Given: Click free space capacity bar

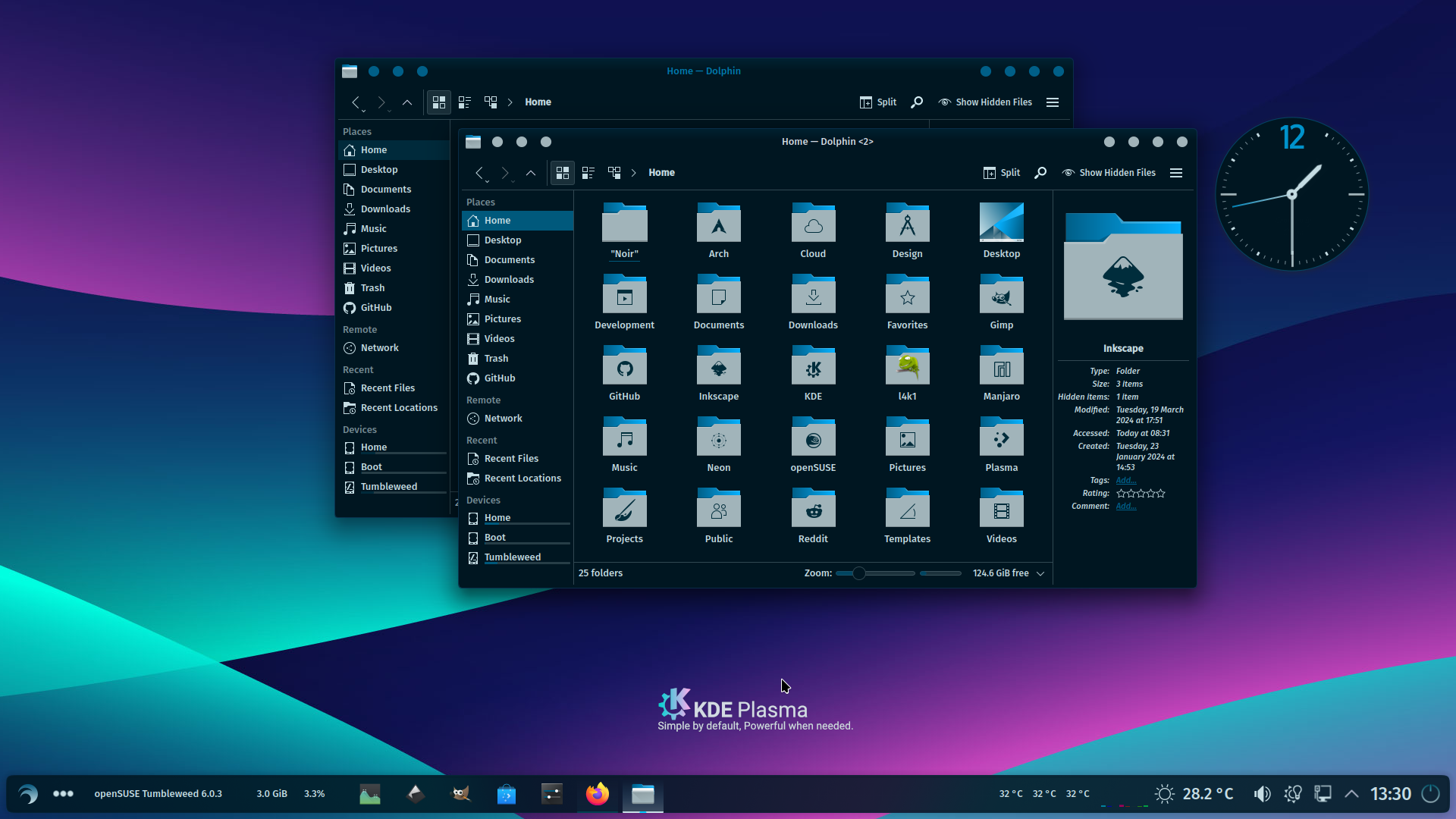Looking at the screenshot, I should coord(940,573).
